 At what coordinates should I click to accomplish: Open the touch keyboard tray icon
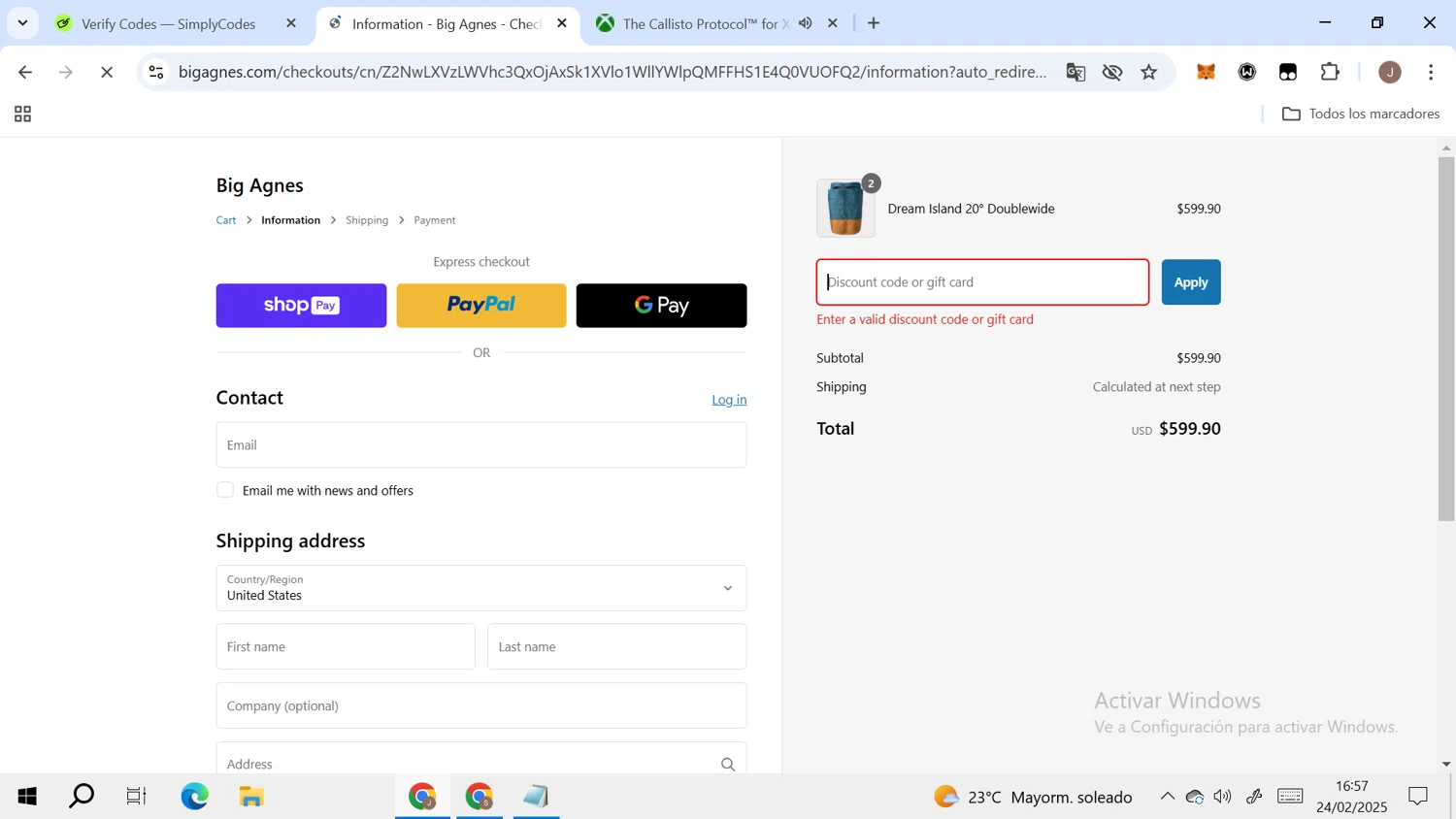[x=1290, y=797]
